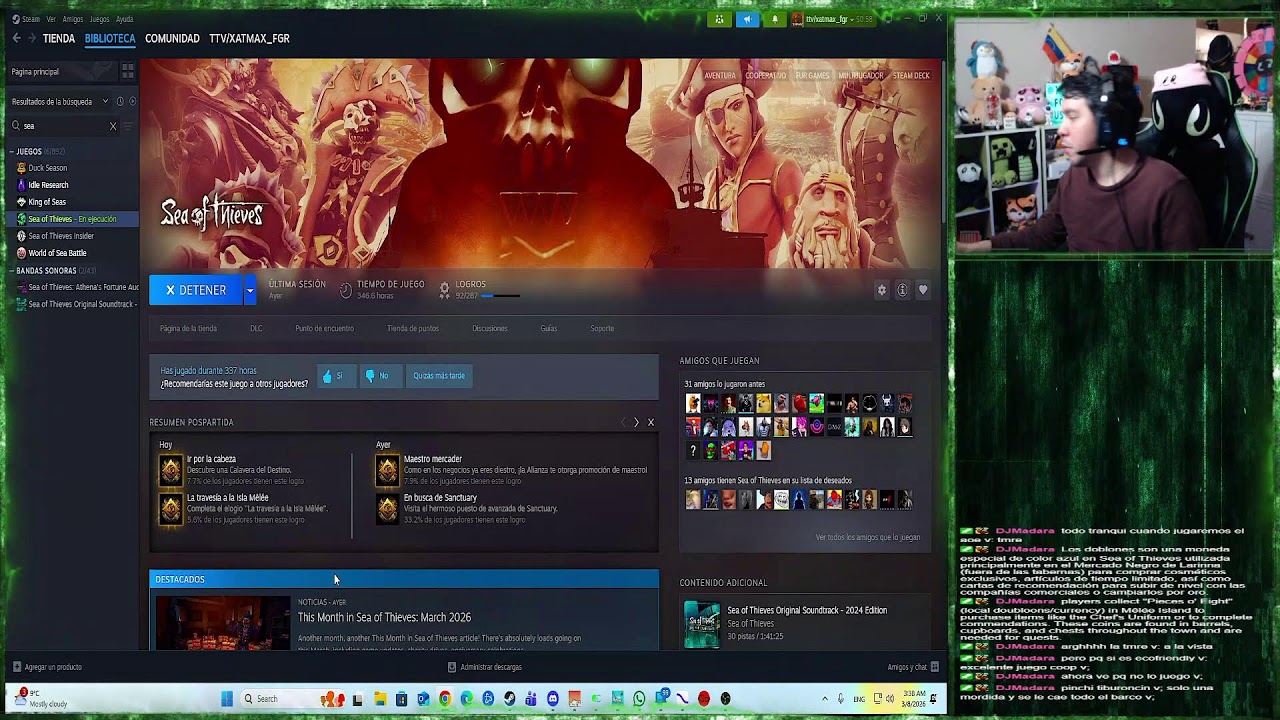This screenshot has width=1280, height=720.
Task: Click the library search field
Action: [62, 126]
